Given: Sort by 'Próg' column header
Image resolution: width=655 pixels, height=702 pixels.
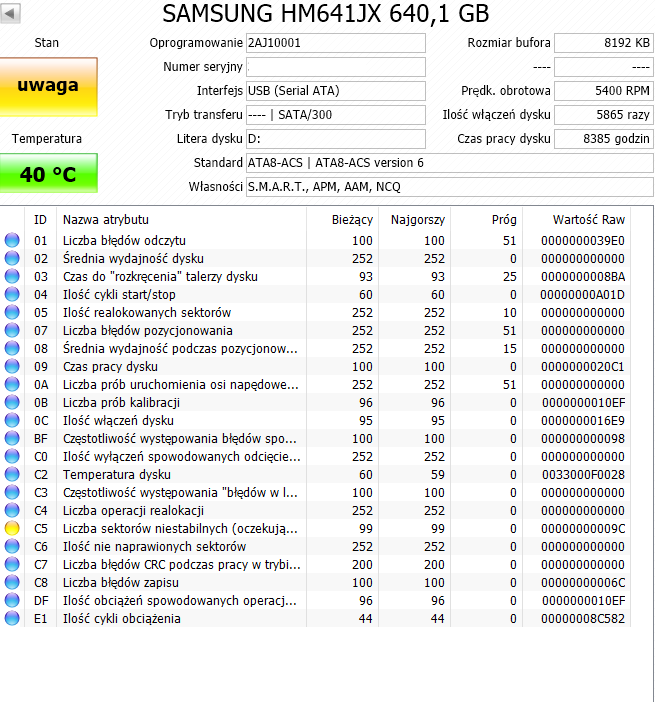Looking at the screenshot, I should pos(487,219).
